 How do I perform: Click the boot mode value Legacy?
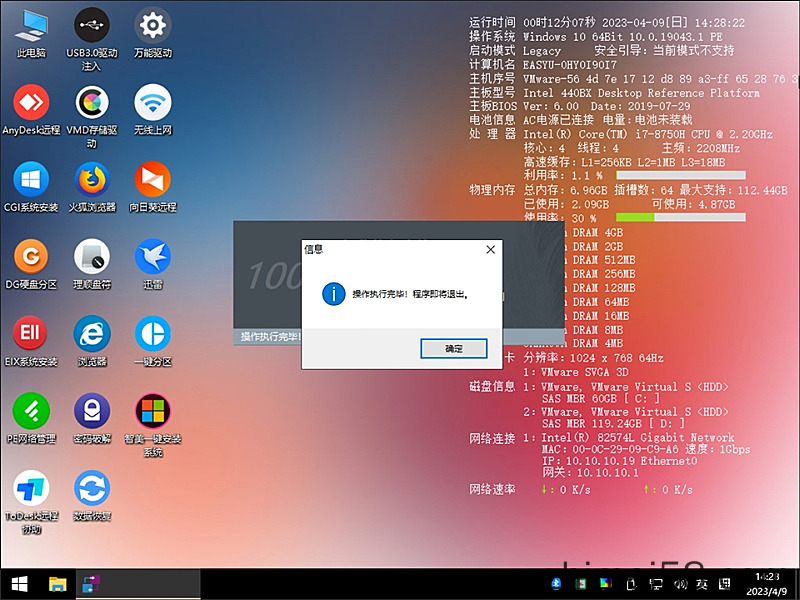542,51
